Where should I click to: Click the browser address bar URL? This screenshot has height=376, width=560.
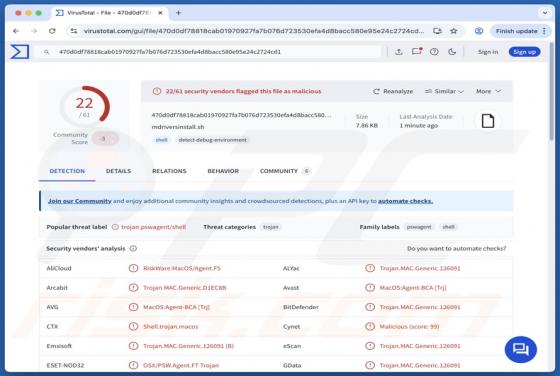coord(254,31)
